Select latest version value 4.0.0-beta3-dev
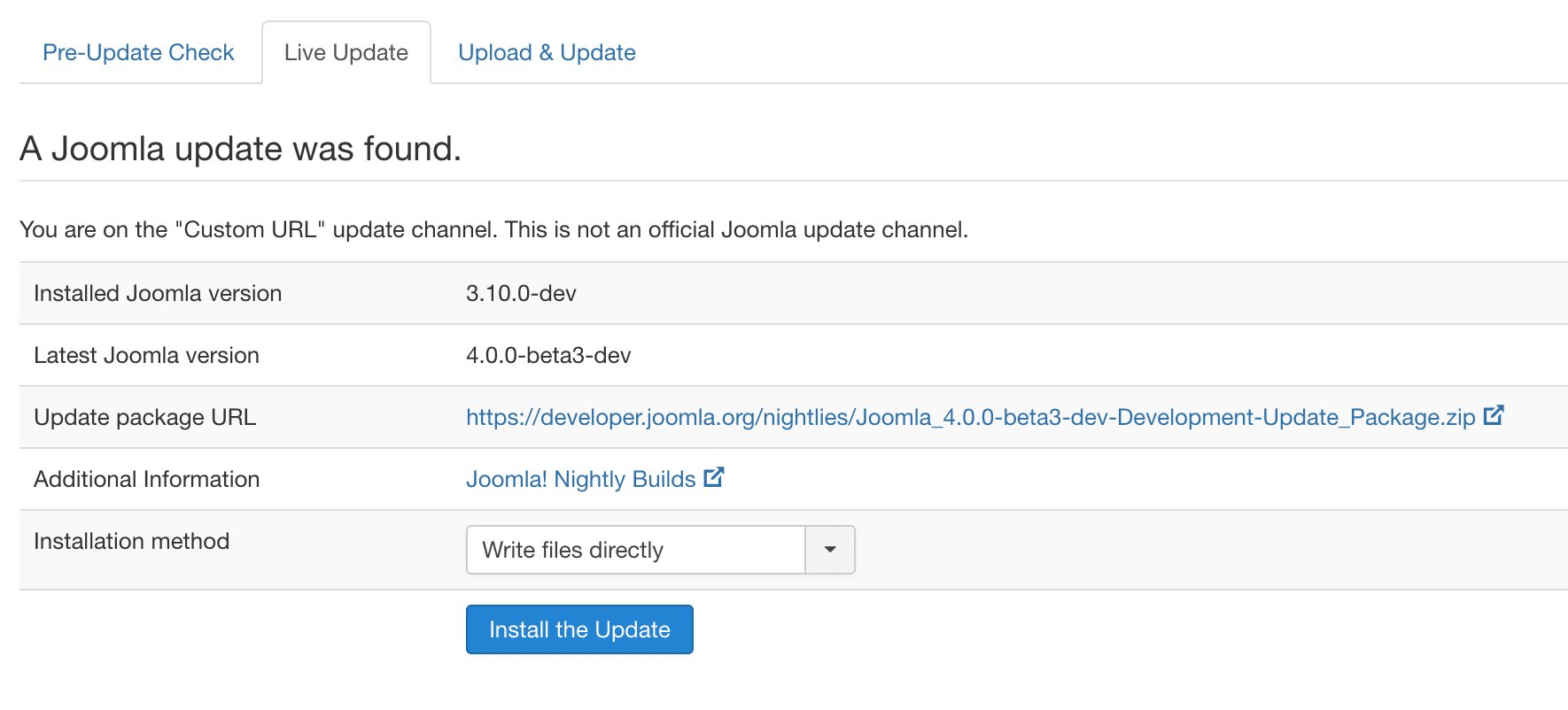The image size is (1568, 710). (x=548, y=355)
